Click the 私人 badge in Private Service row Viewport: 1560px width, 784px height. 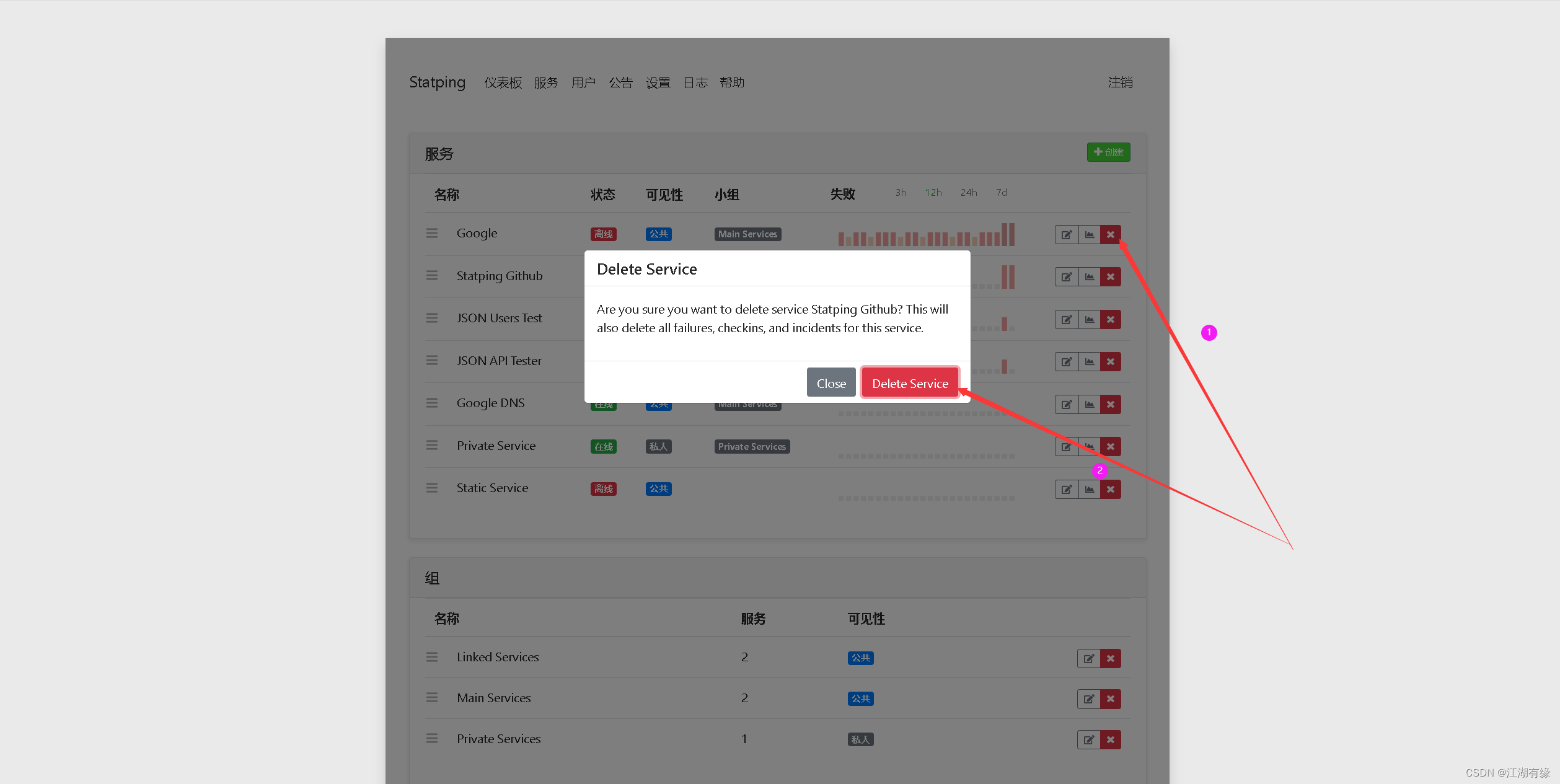658,447
